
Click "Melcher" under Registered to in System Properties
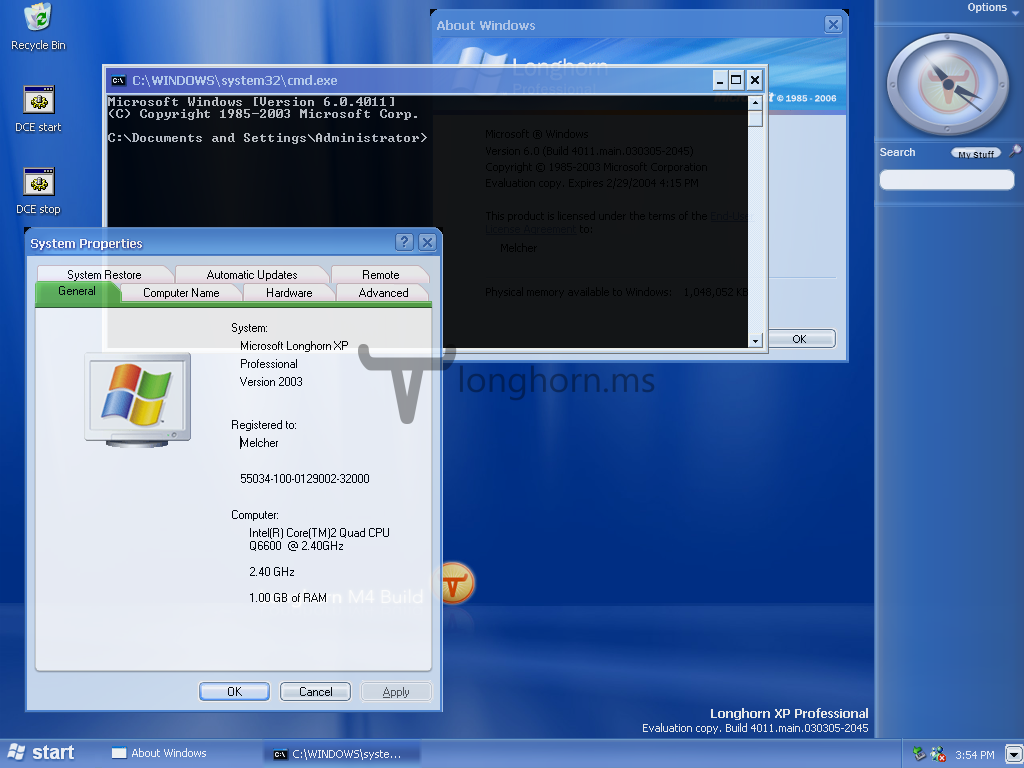(x=259, y=443)
